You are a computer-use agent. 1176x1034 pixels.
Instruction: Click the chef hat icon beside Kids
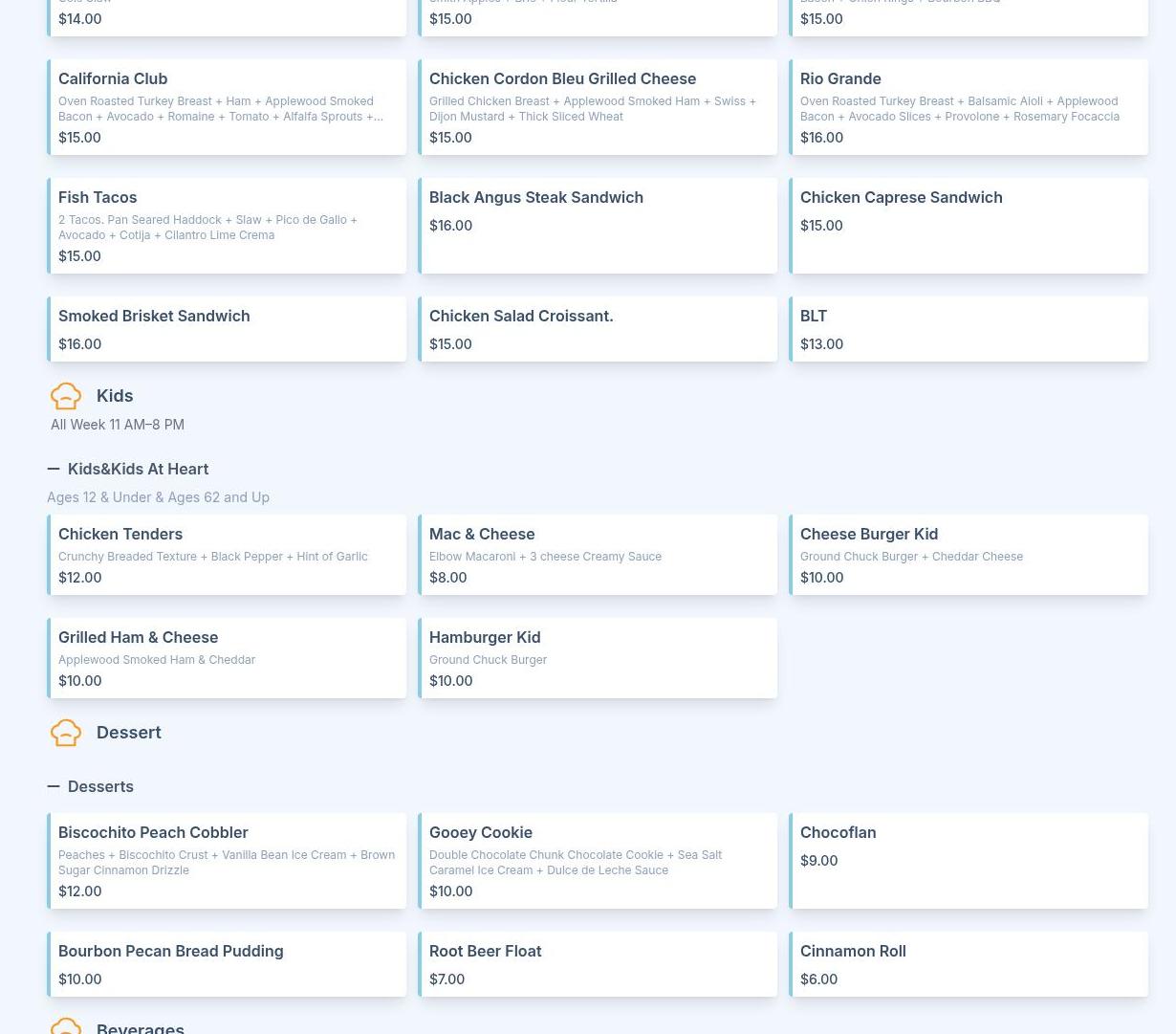click(66, 396)
